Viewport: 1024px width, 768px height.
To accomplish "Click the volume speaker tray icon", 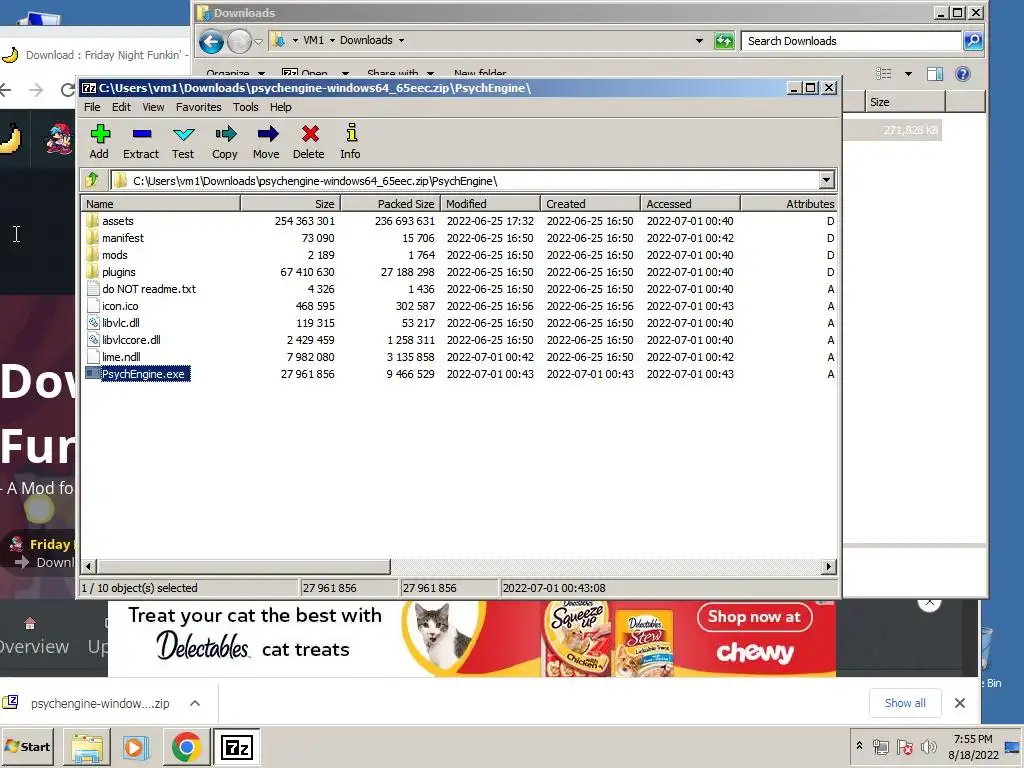I will click(x=927, y=746).
